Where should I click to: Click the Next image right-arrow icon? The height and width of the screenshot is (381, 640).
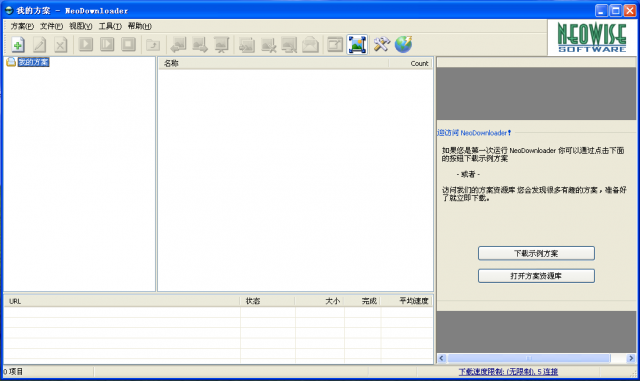(200, 45)
